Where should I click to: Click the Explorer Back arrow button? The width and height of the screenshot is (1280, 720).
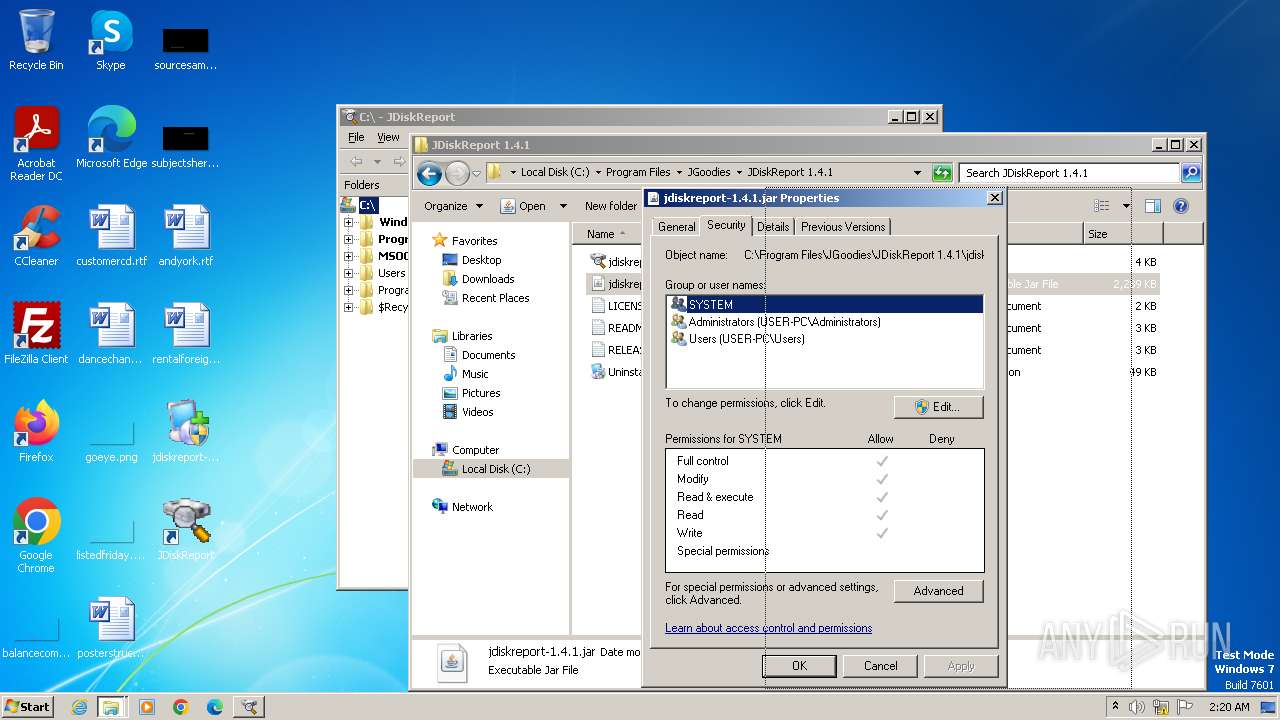click(x=429, y=173)
